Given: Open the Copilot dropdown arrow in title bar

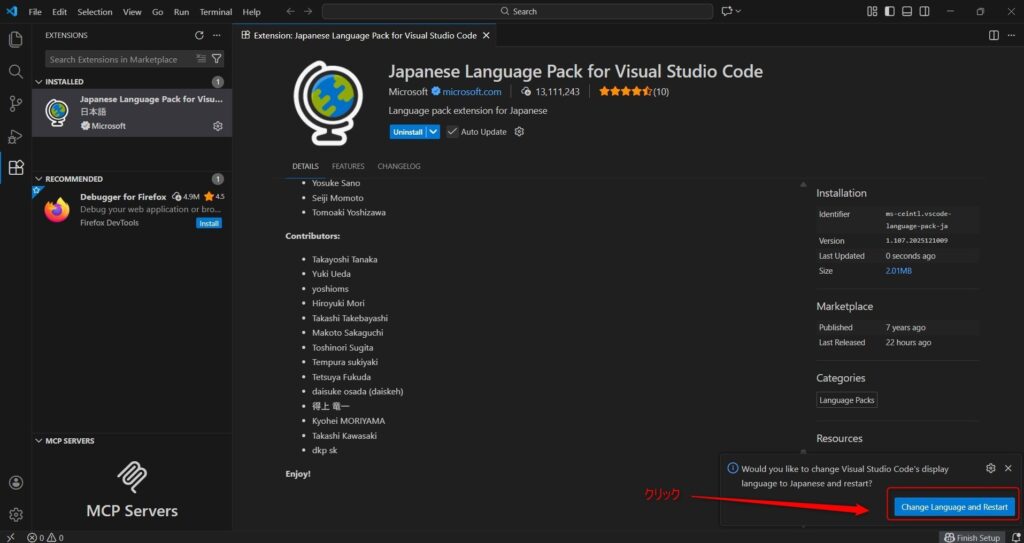Looking at the screenshot, I should pyautogui.click(x=739, y=11).
